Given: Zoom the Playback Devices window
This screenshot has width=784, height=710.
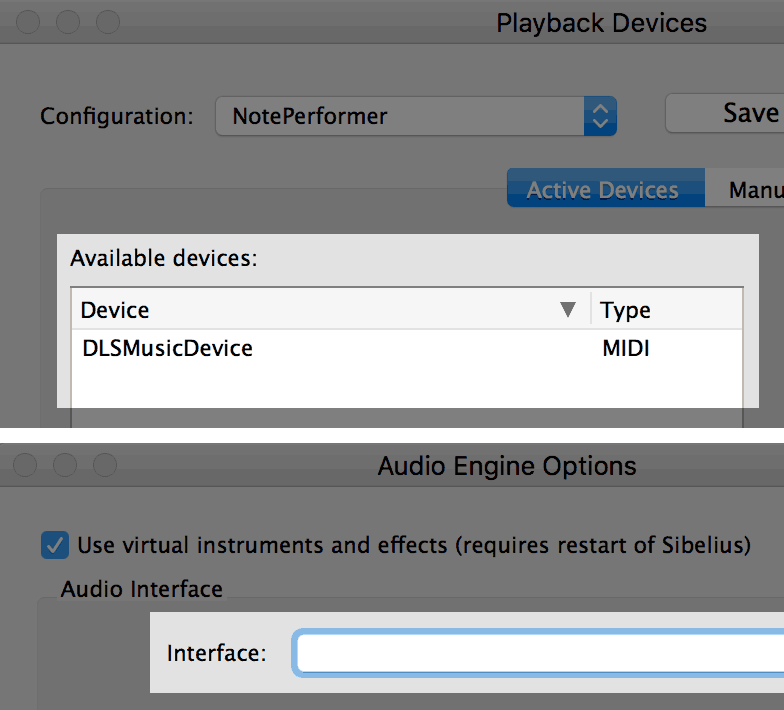Looking at the screenshot, I should (x=108, y=22).
